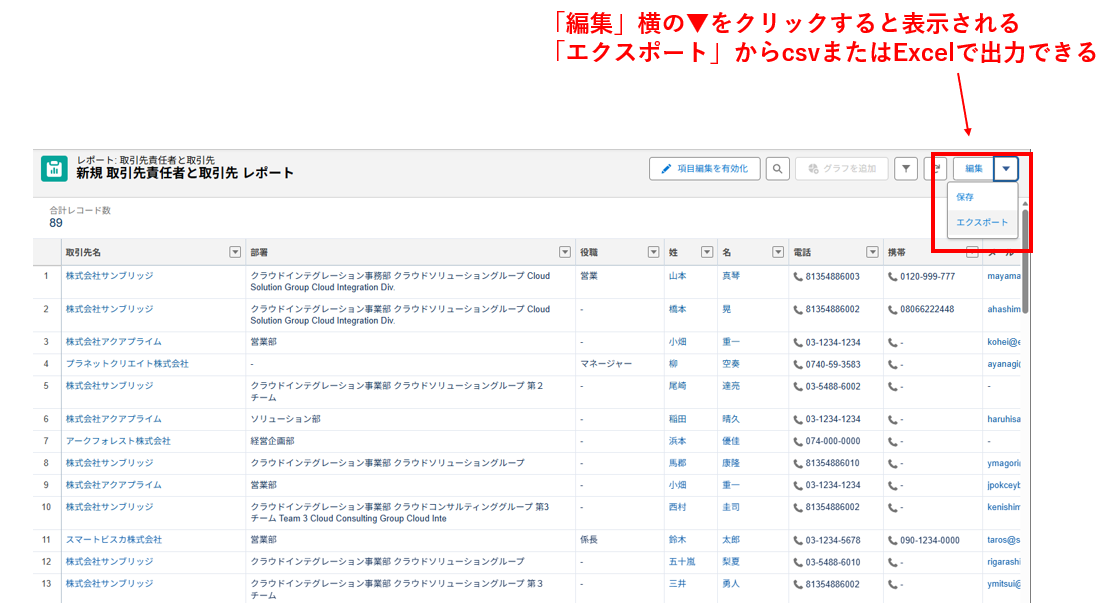Screen dimensions: 1110x613
Task: Open プラネットクリエイト株式会社 account link
Action: (127, 364)
